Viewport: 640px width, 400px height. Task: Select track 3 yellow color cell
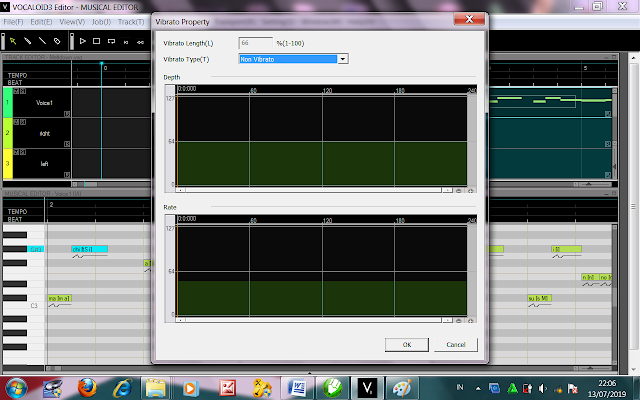point(8,163)
